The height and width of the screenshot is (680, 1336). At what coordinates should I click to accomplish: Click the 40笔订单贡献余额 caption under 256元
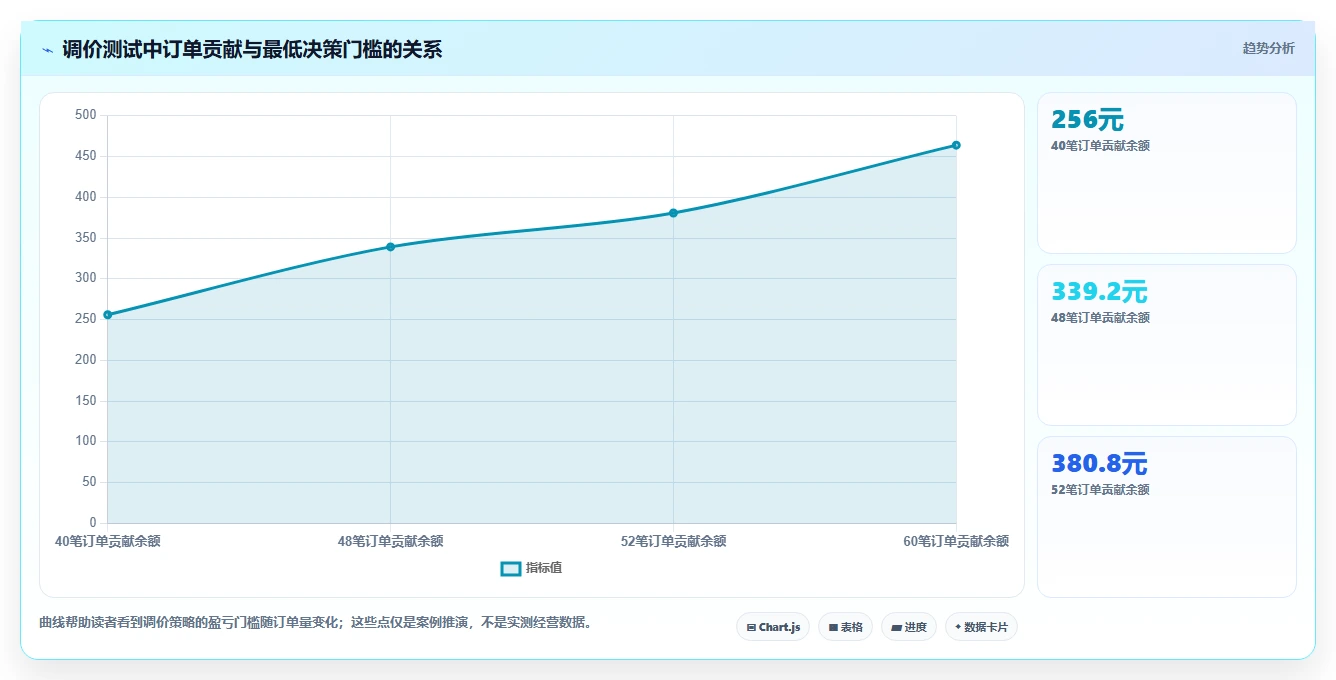coord(1100,146)
